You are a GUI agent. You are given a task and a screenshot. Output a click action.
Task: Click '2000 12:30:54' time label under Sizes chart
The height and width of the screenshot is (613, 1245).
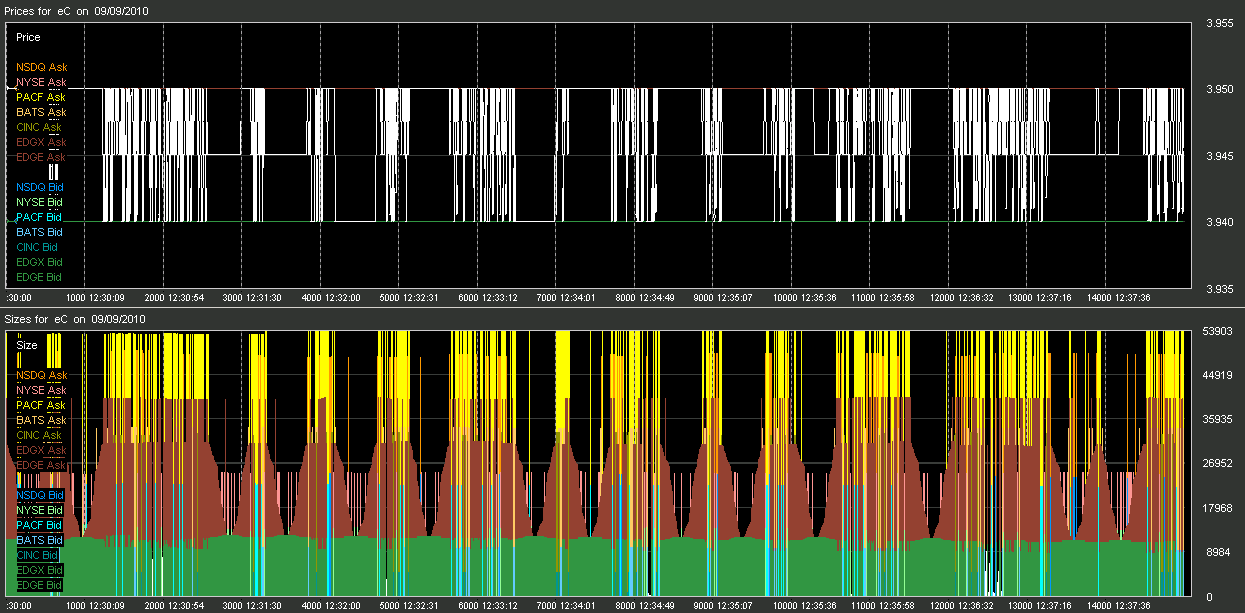pos(174,606)
